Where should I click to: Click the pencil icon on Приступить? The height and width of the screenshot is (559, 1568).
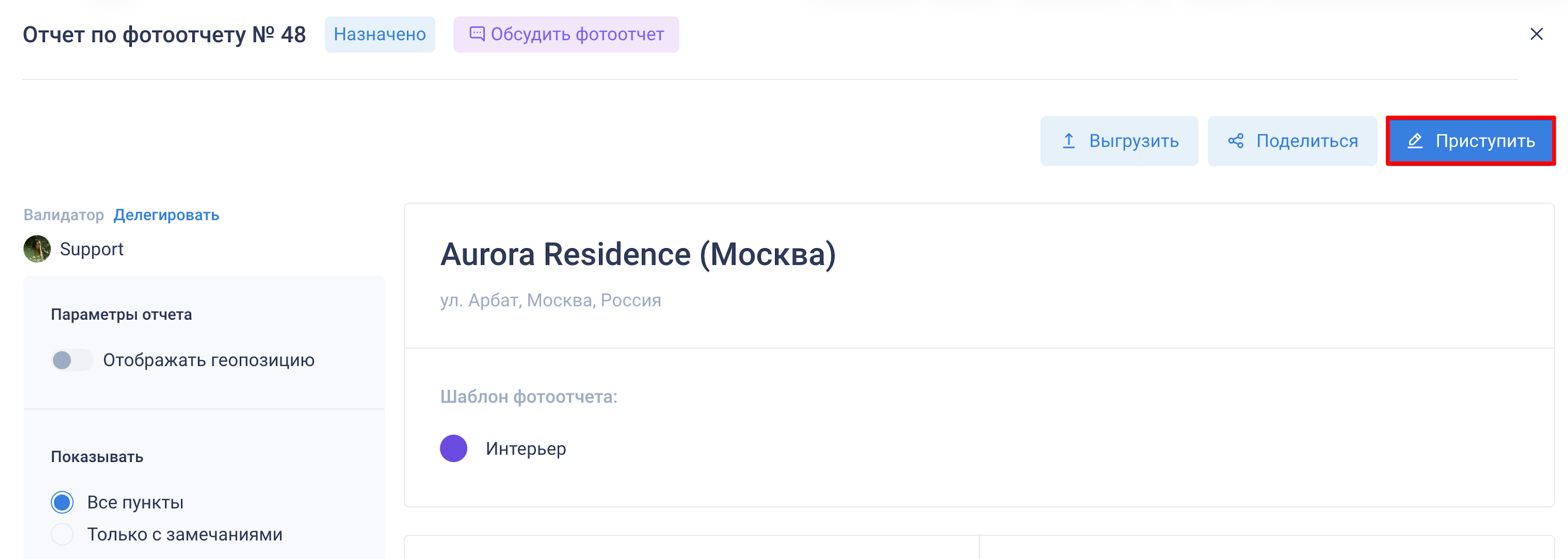point(1415,141)
